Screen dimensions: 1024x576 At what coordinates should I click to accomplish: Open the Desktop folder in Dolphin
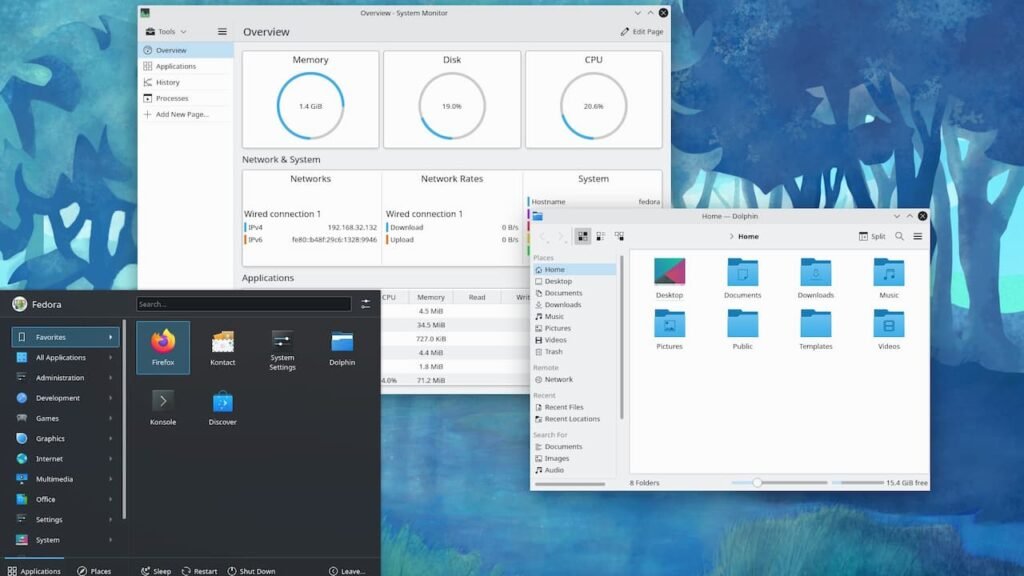tap(669, 278)
